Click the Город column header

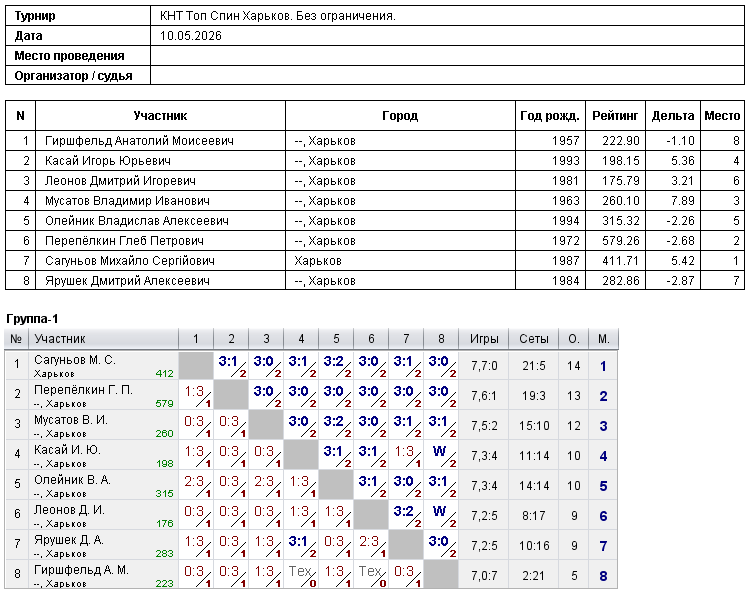[x=400, y=116]
